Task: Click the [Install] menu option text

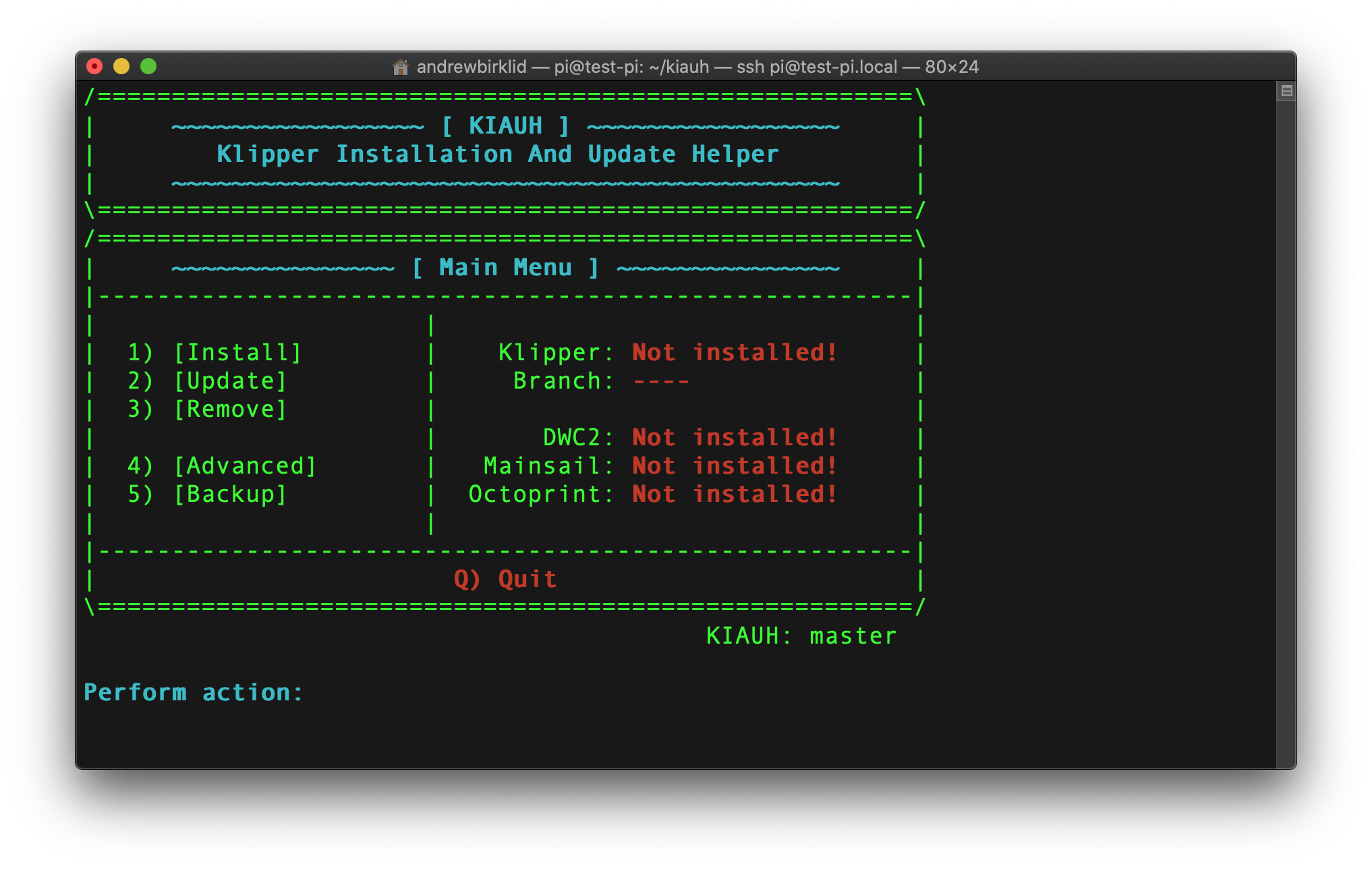Action: pyautogui.click(x=237, y=352)
